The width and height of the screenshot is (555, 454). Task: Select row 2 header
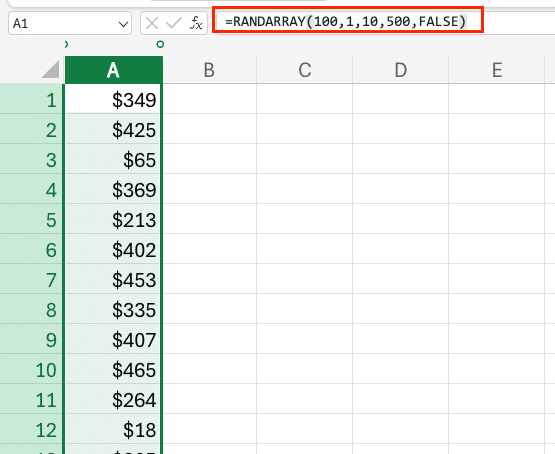tap(32, 129)
